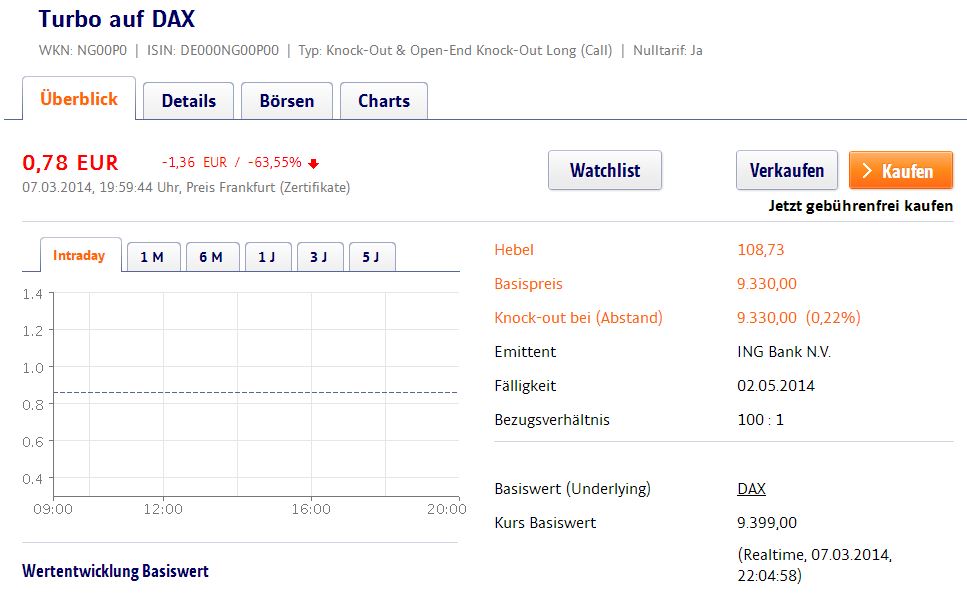Open the Börsen tab

pos(286,100)
